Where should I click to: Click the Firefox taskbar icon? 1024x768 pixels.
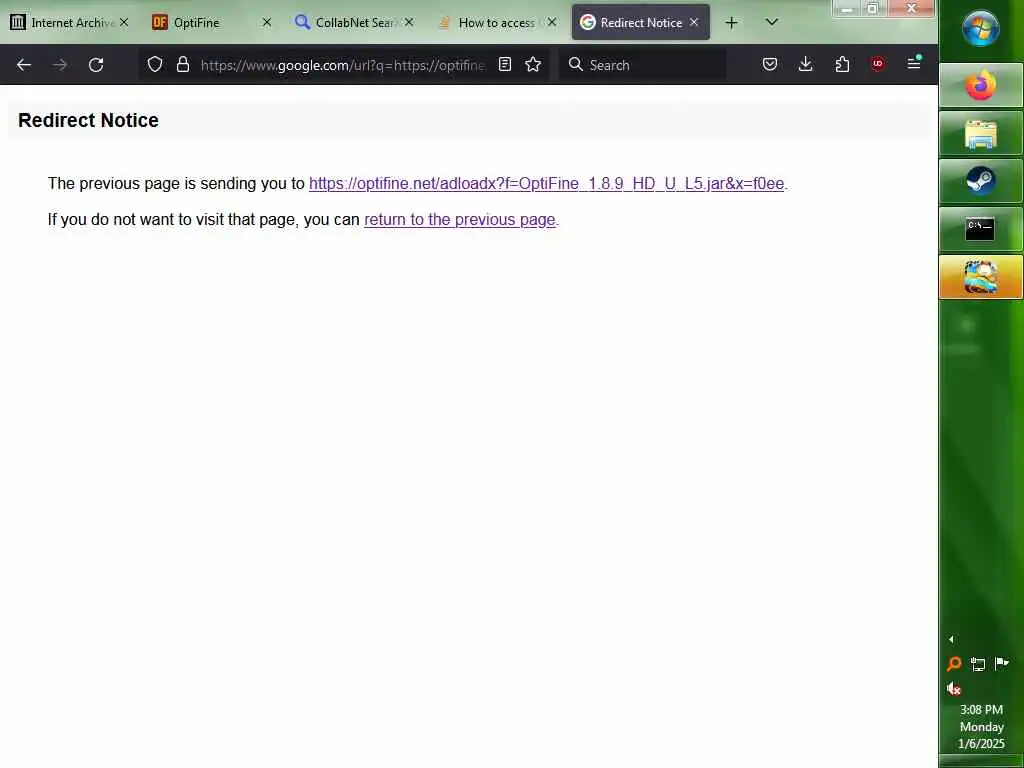click(x=981, y=86)
